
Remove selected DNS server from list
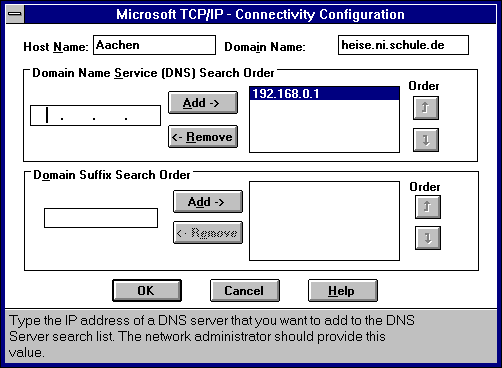coord(203,137)
